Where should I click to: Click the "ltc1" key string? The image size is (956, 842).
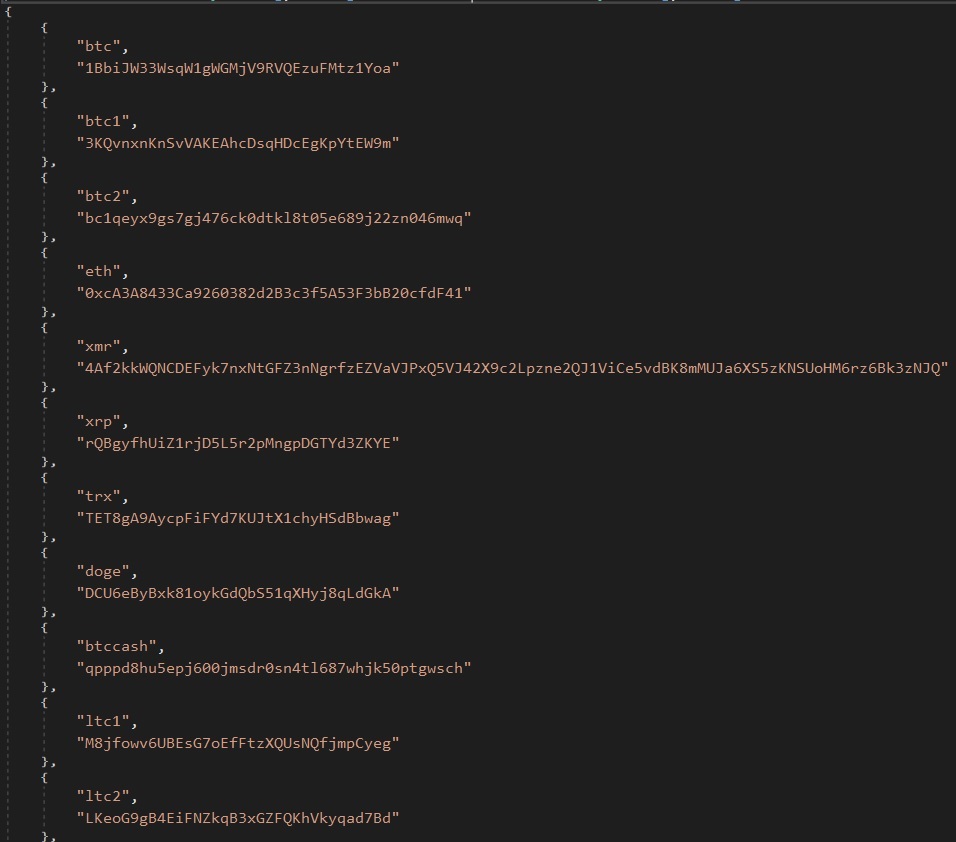point(103,721)
